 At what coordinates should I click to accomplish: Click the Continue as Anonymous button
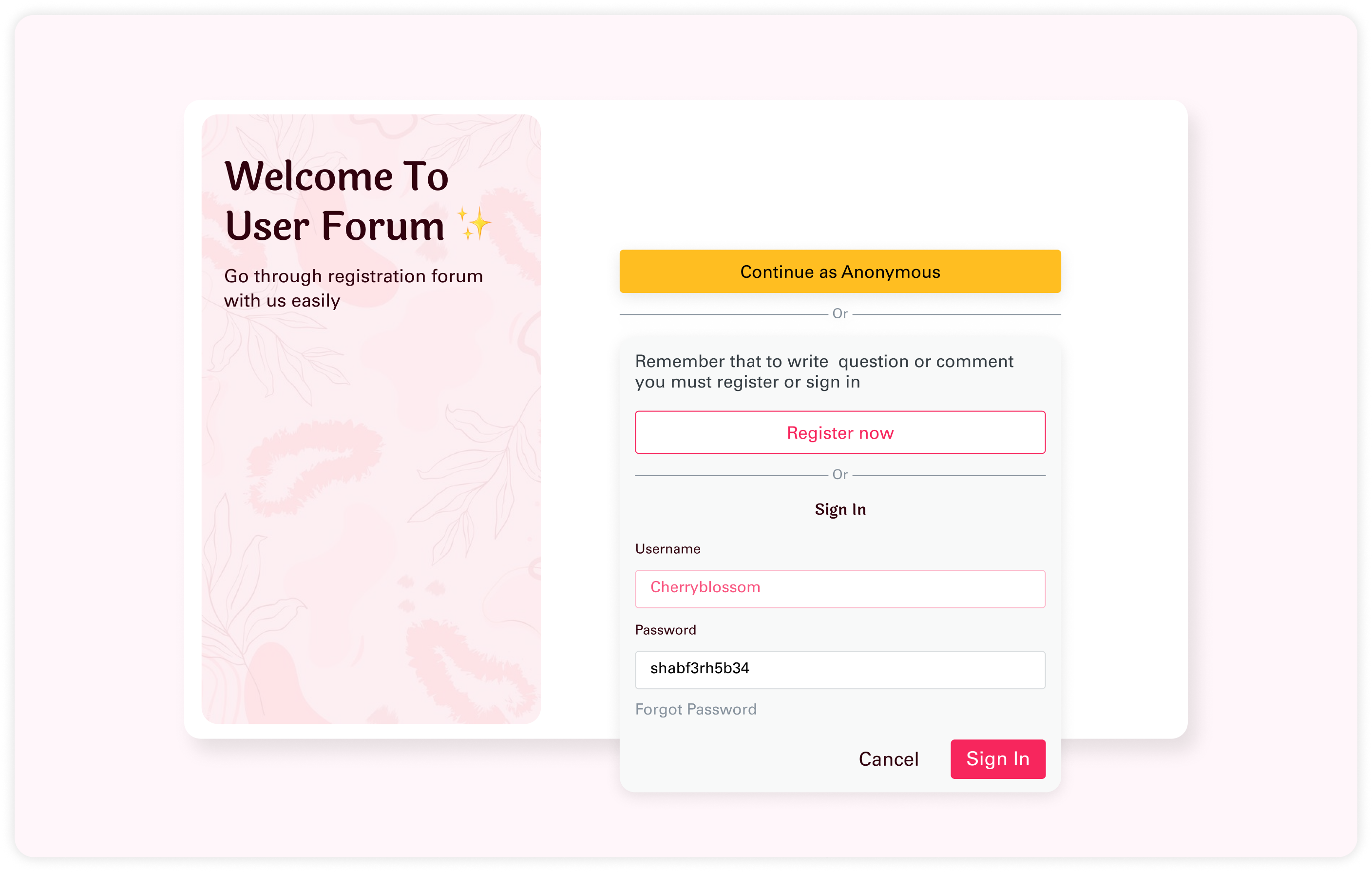(x=840, y=271)
